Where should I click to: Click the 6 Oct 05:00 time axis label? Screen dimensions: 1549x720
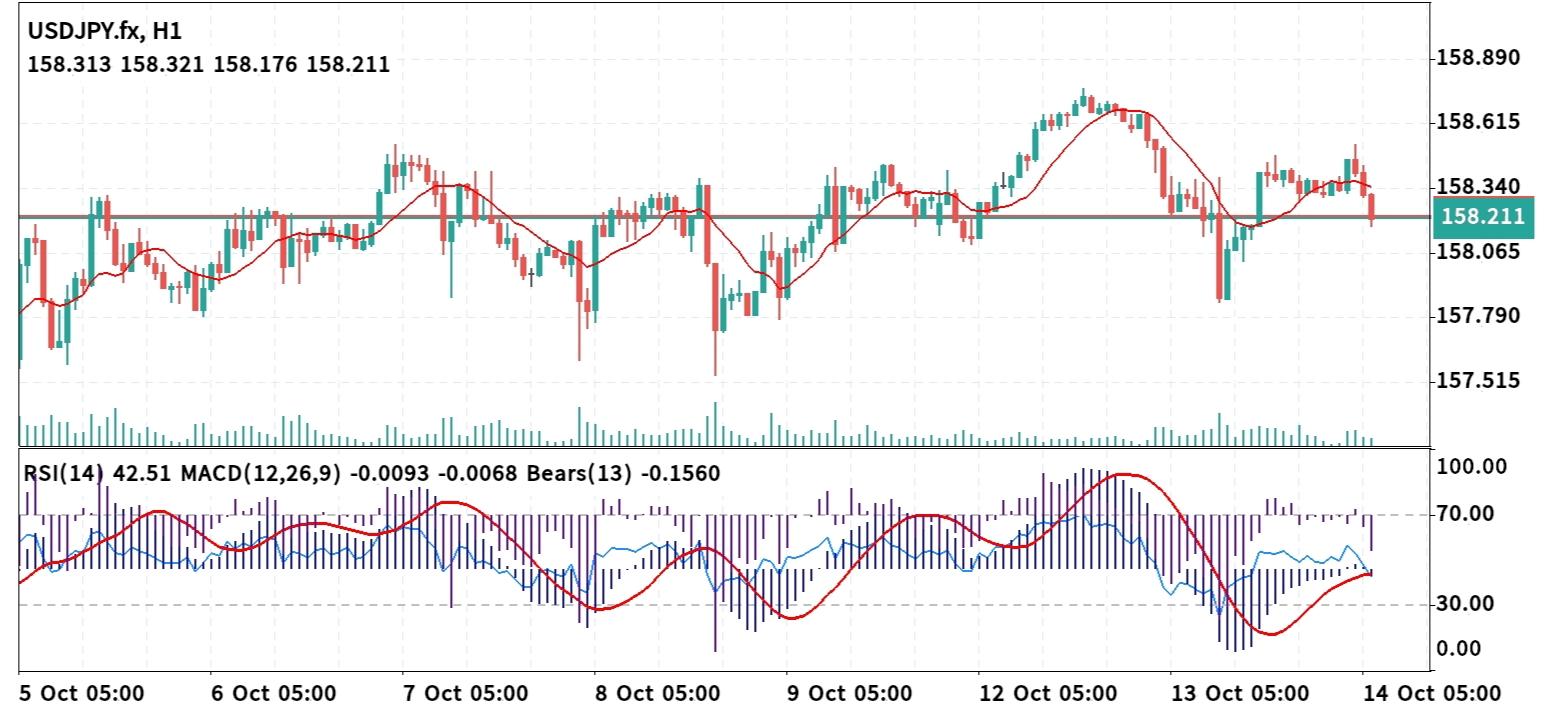274,693
